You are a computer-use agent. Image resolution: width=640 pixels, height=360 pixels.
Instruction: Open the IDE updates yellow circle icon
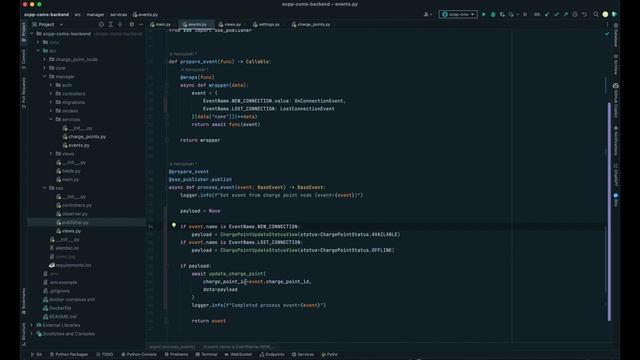point(605,14)
